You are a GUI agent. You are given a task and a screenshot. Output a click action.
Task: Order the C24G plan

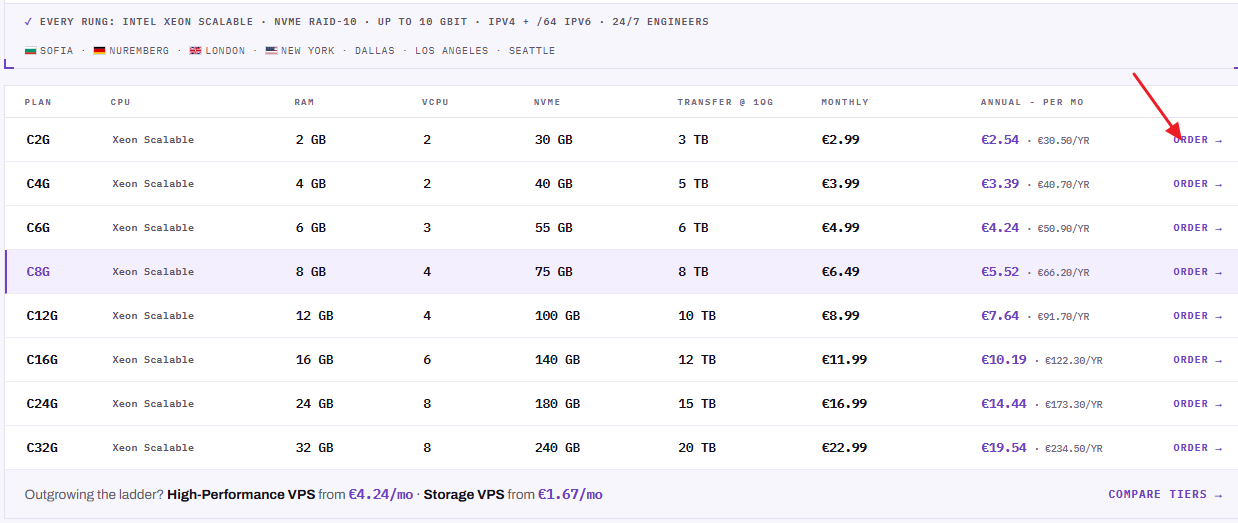pyautogui.click(x=1197, y=404)
